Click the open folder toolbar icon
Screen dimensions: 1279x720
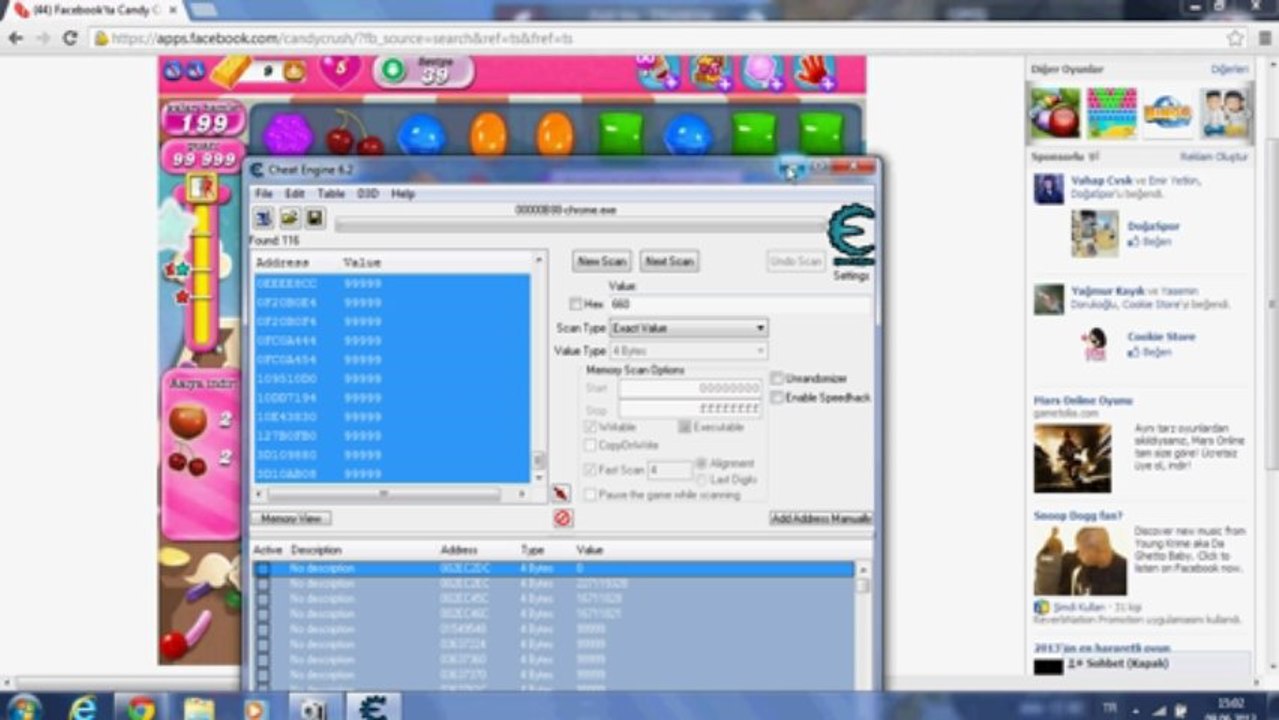point(289,217)
